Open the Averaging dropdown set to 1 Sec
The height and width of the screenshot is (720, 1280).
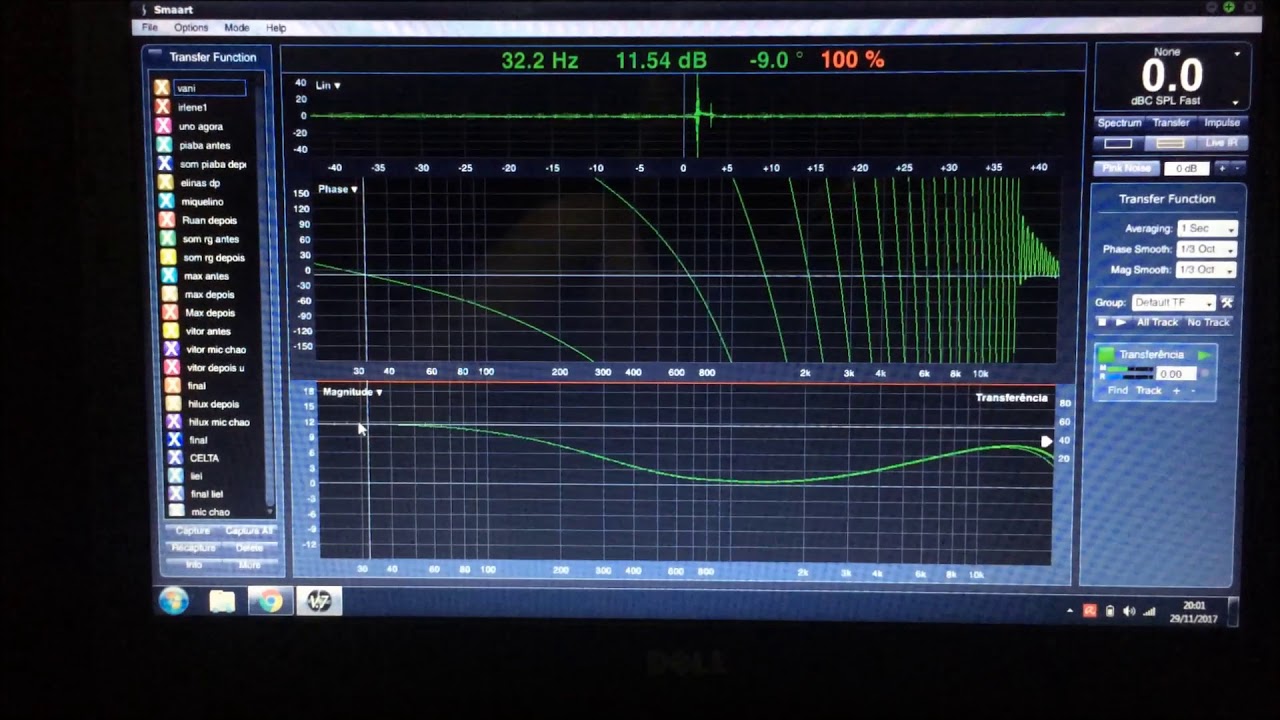[1207, 229]
